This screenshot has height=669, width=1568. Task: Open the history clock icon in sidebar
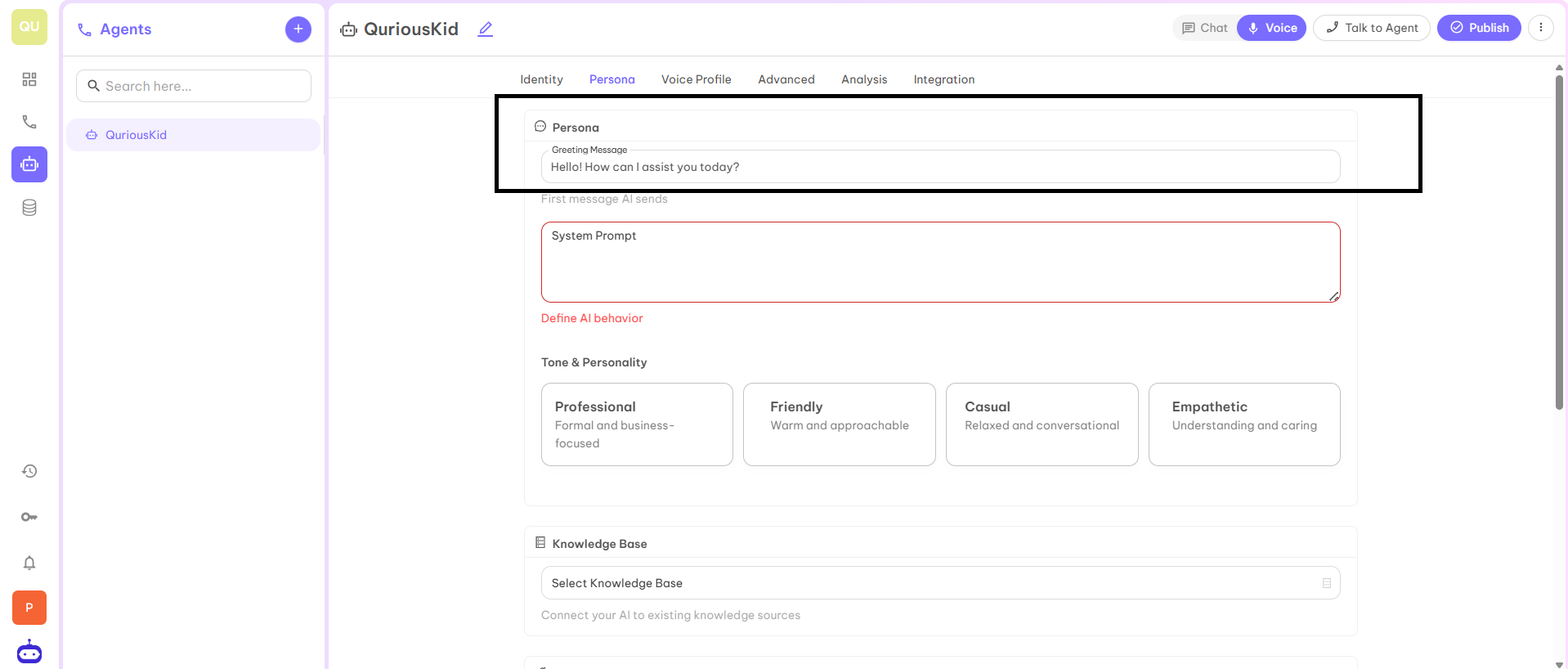coord(29,471)
